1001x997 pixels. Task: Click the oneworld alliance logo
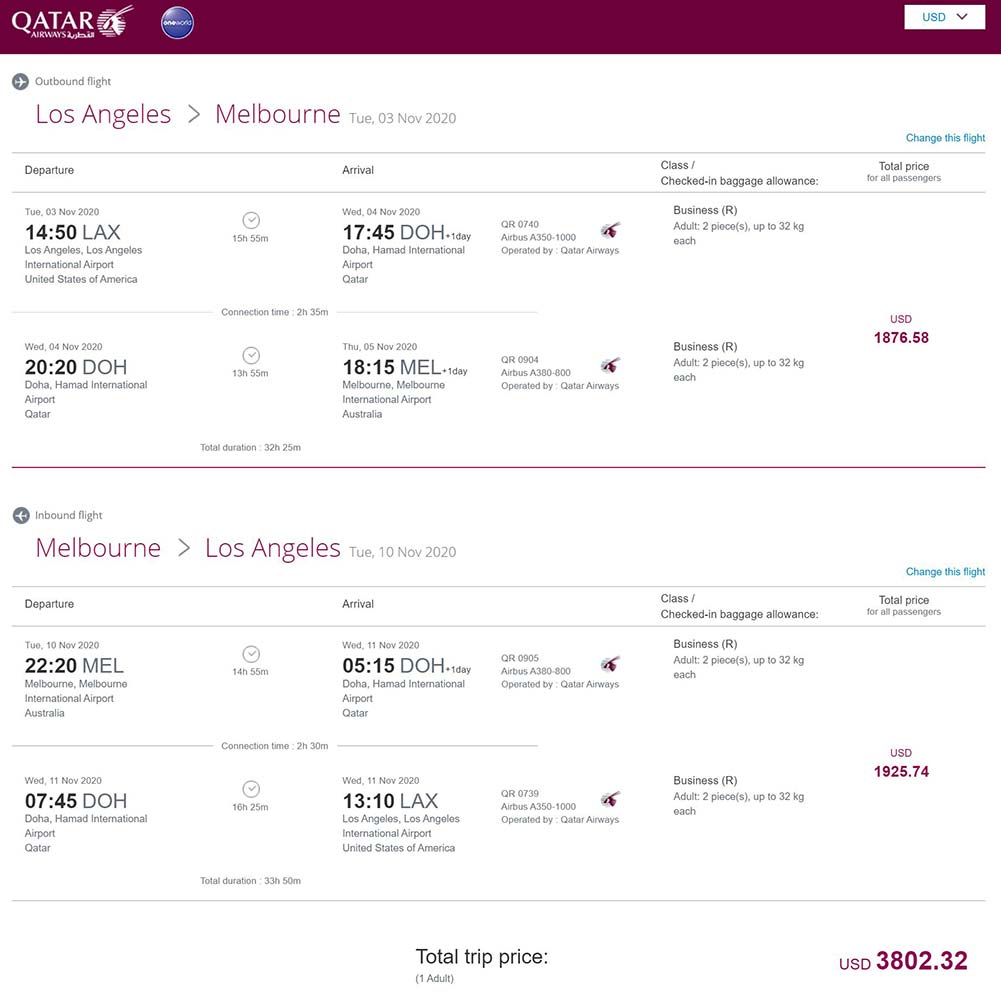coord(177,22)
